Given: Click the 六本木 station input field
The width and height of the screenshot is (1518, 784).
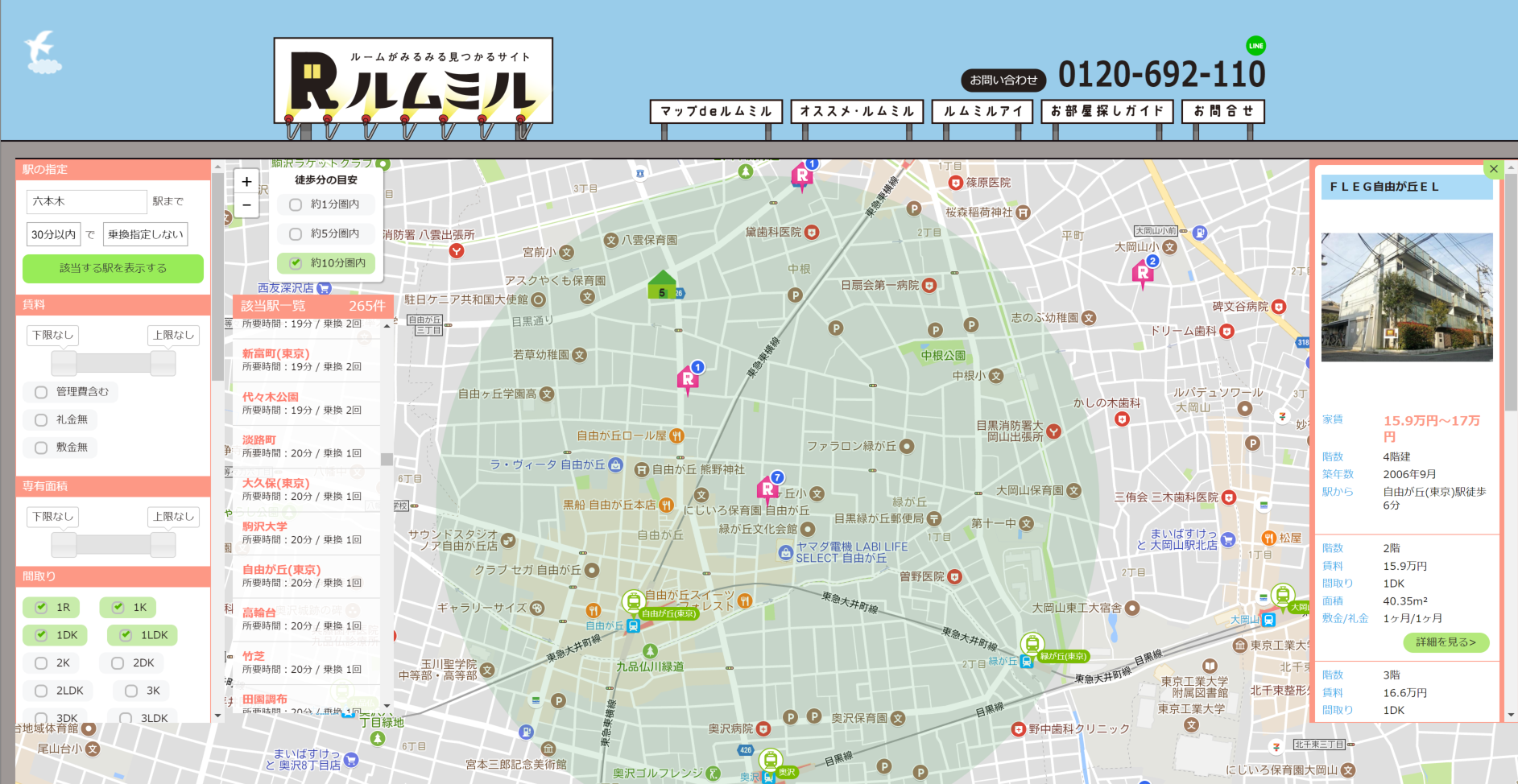Looking at the screenshot, I should click(87, 201).
